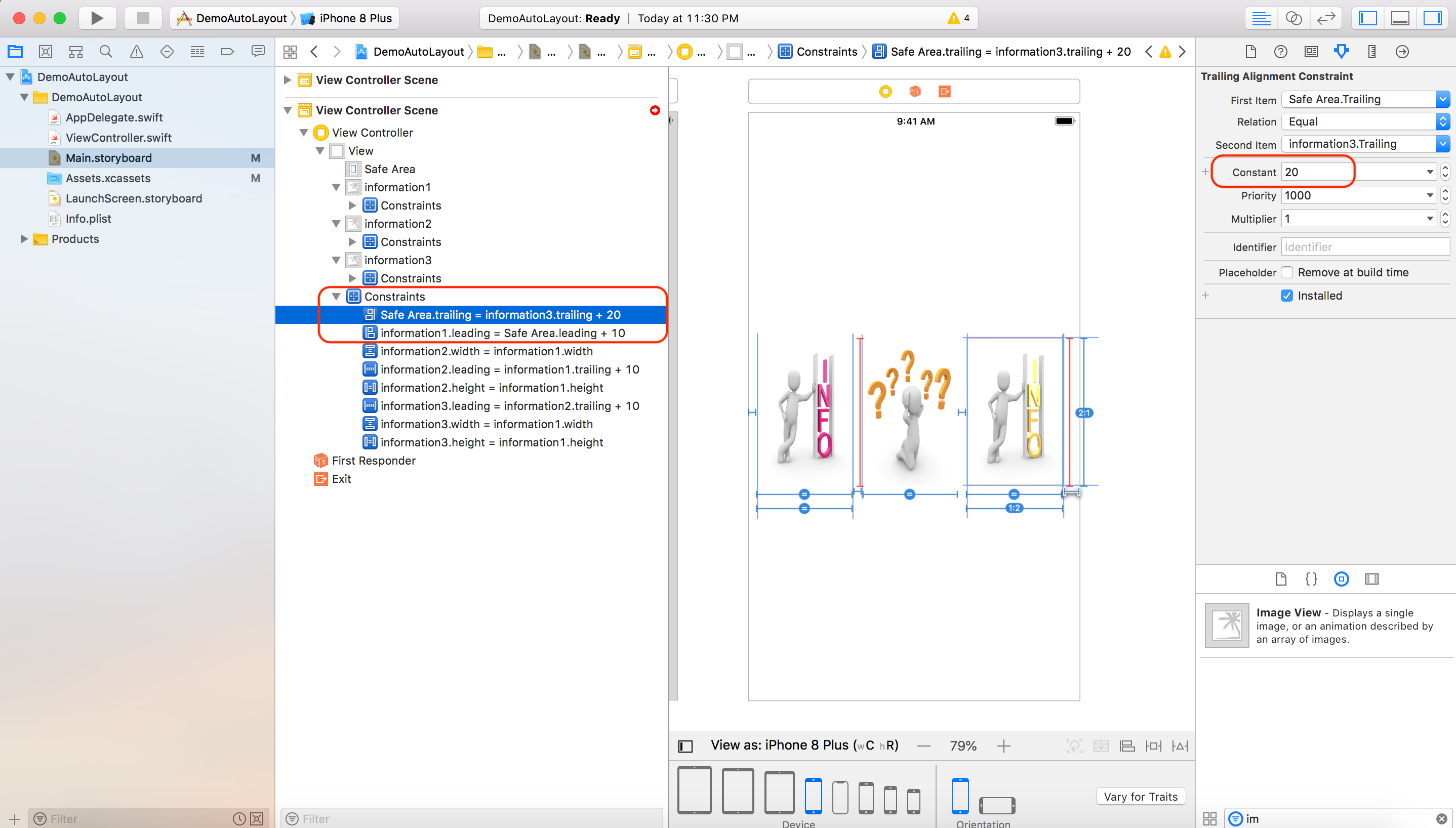Toggle the right inspector panel visibility
This screenshot has width=1456, height=828.
(1433, 18)
